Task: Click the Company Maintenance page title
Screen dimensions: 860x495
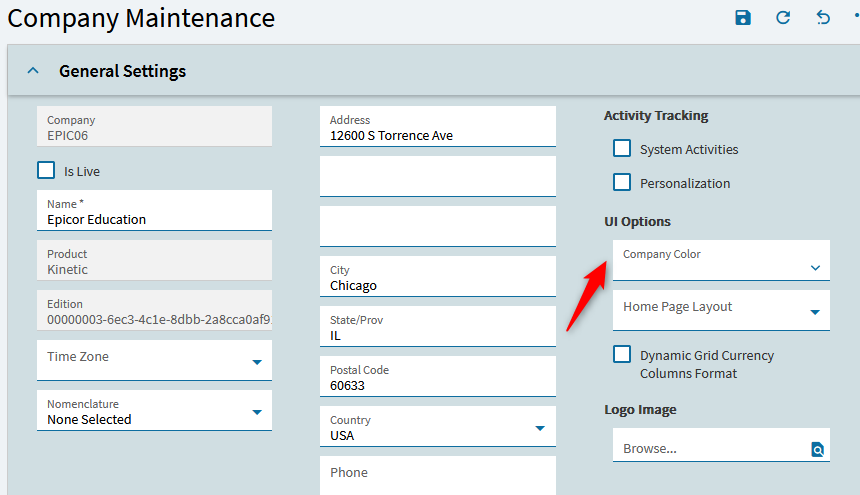Action: (141, 18)
